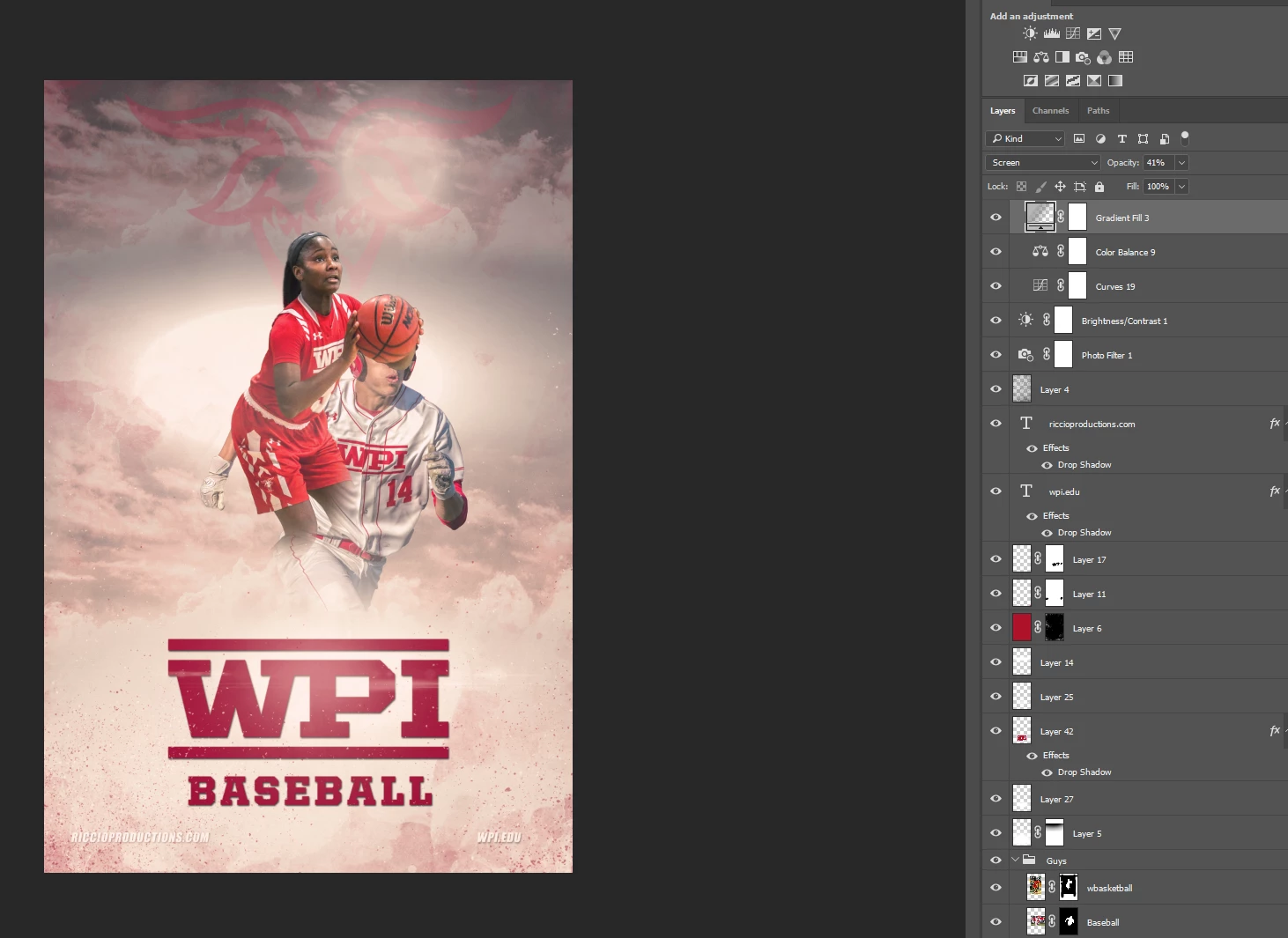The image size is (1288, 938).
Task: Lock transparent pixels
Action: [1021, 187]
